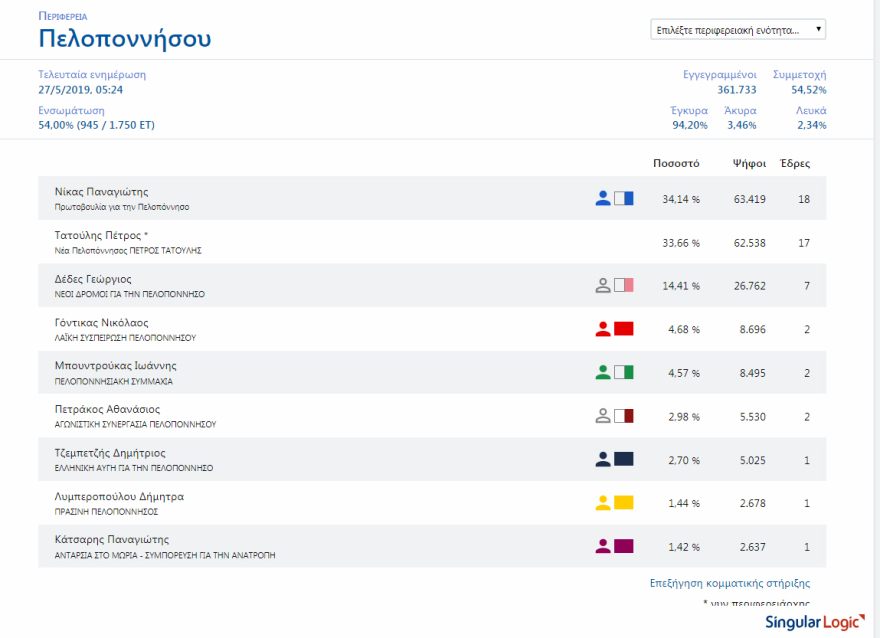The height and width of the screenshot is (638, 880).
Task: Select candidate name Τατούλης Πέτρος
Action: (101, 236)
